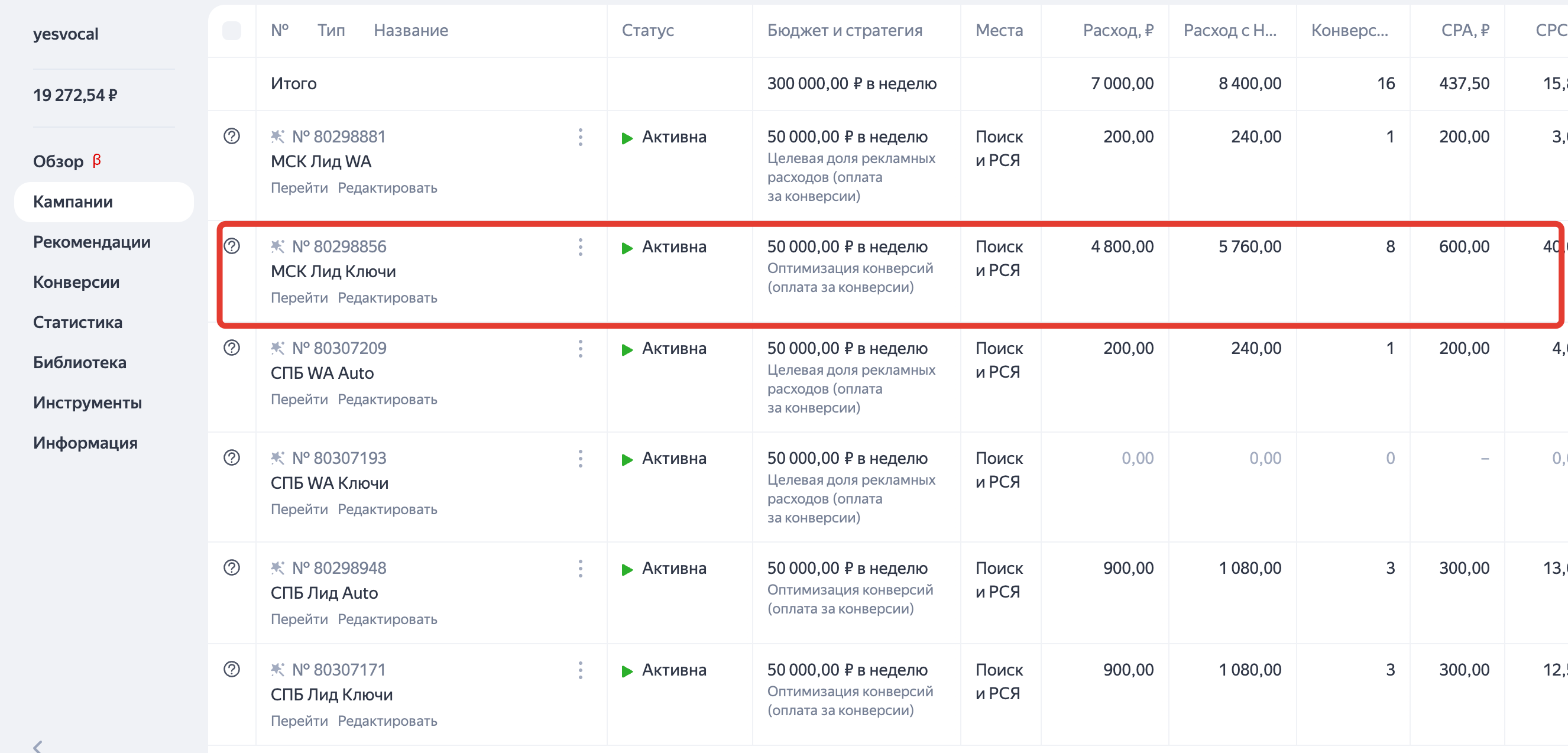Toggle select-all checkbox in table header

(x=231, y=30)
